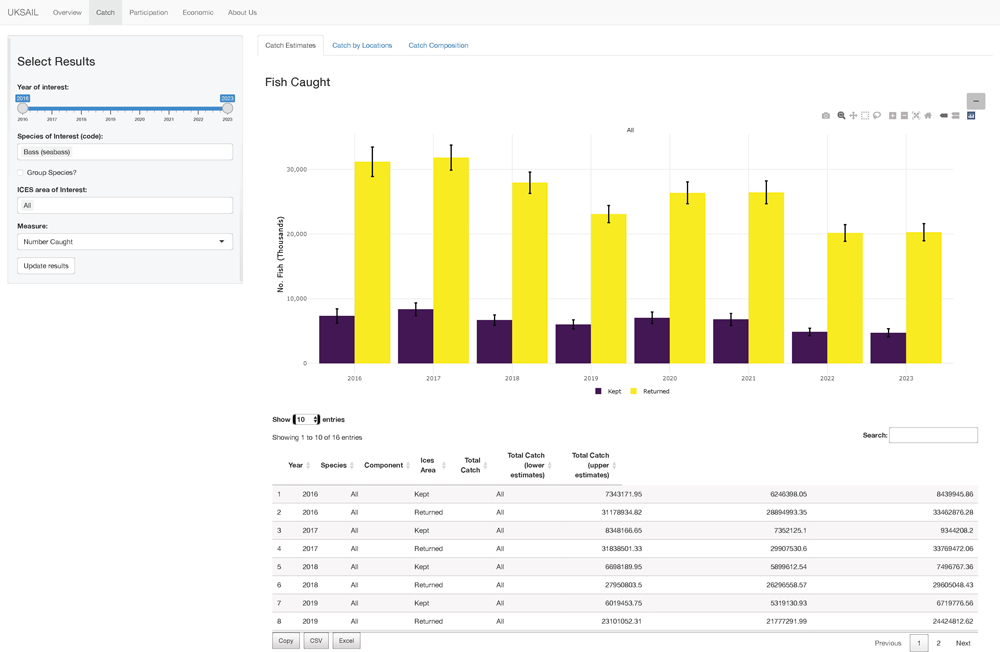
Task: Switch to Catch by Locations tab
Action: tap(362, 45)
